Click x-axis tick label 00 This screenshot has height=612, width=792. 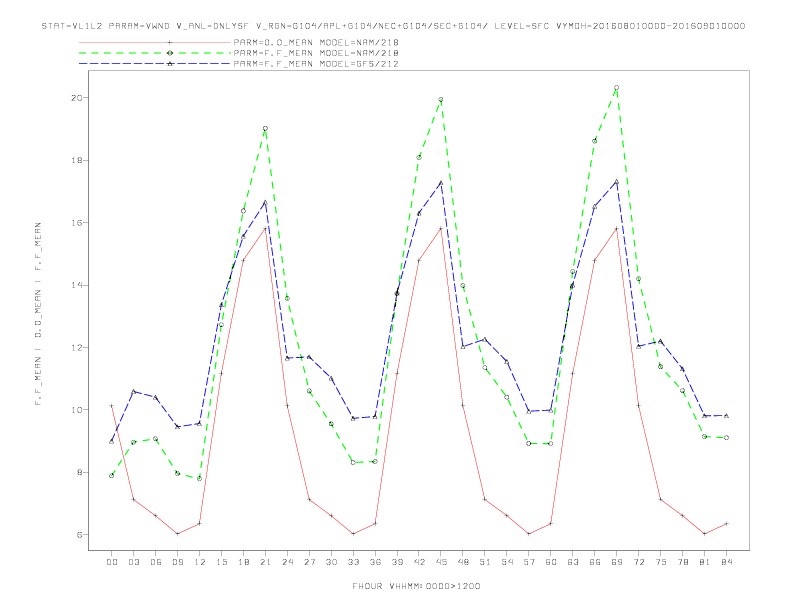tap(112, 562)
